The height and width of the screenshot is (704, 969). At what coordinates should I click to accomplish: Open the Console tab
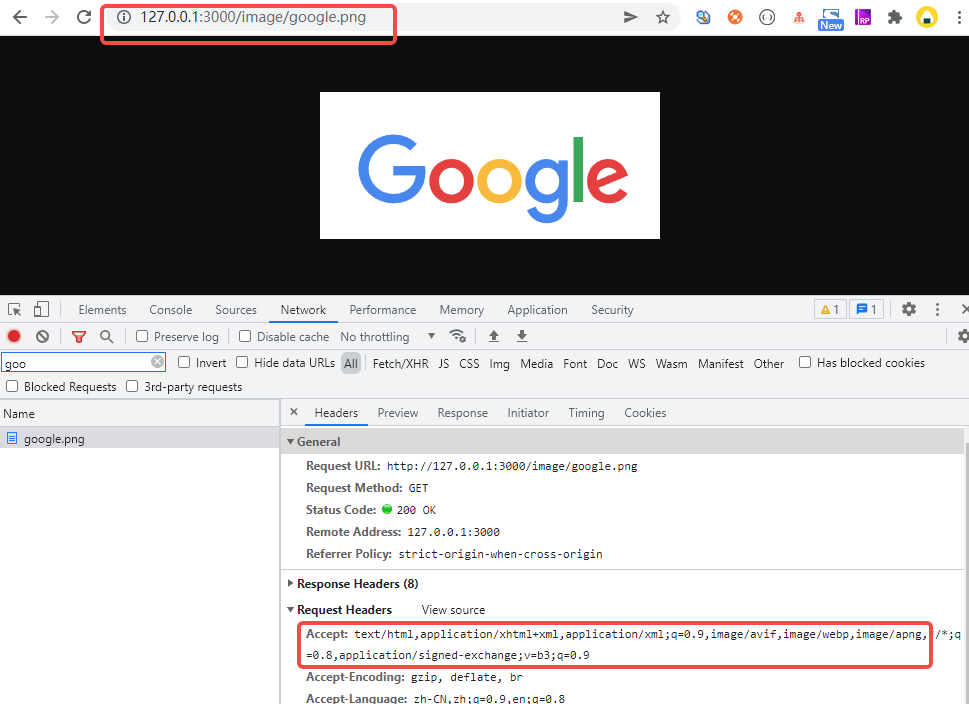pyautogui.click(x=171, y=310)
